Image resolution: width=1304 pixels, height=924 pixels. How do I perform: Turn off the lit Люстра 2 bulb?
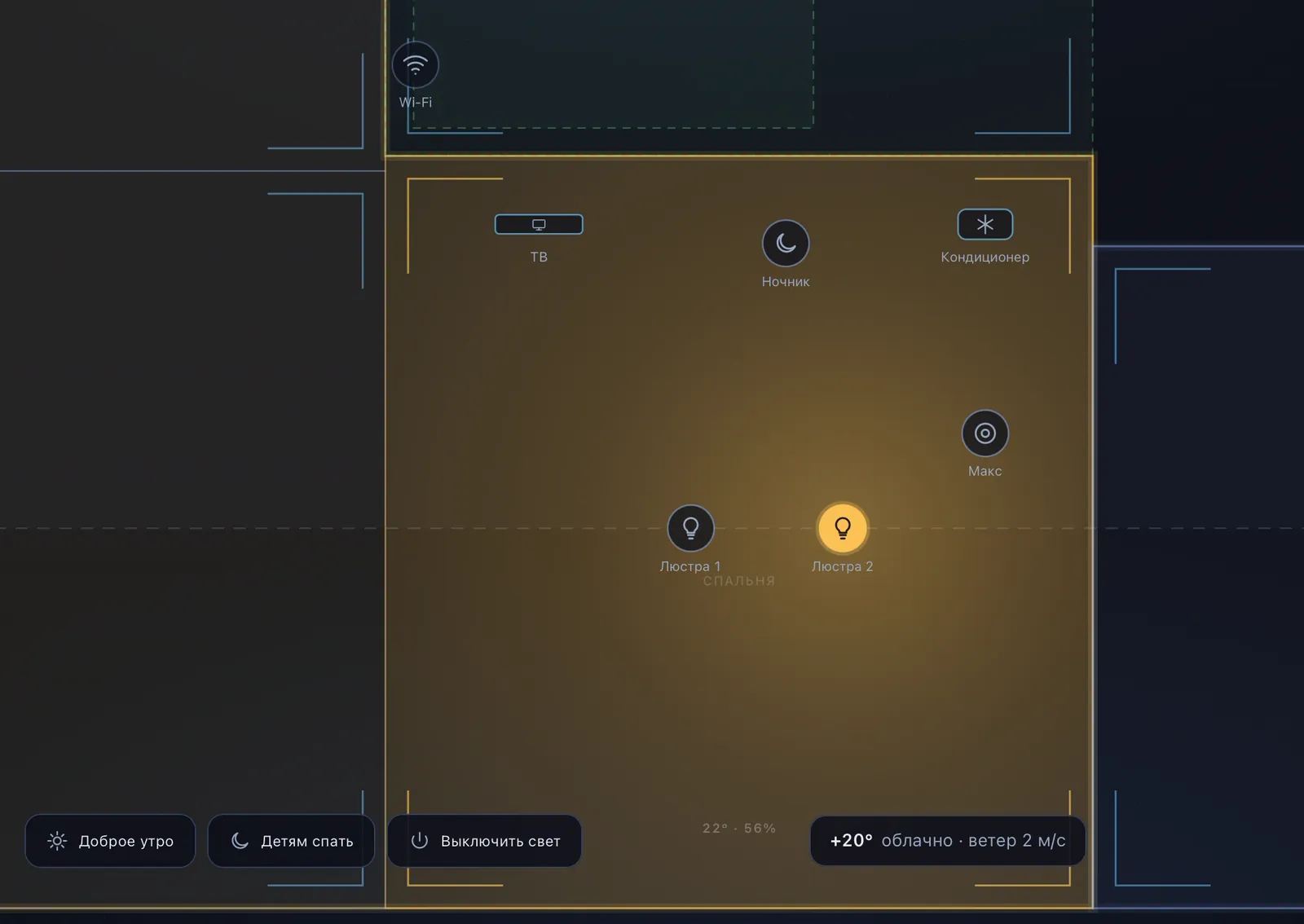[x=843, y=528]
